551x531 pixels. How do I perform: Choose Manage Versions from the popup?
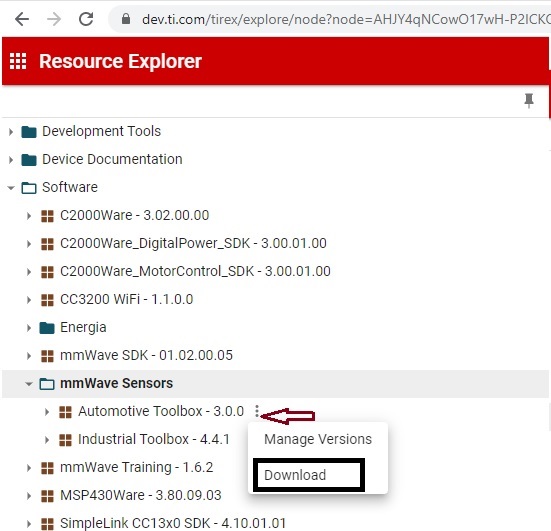pyautogui.click(x=318, y=439)
